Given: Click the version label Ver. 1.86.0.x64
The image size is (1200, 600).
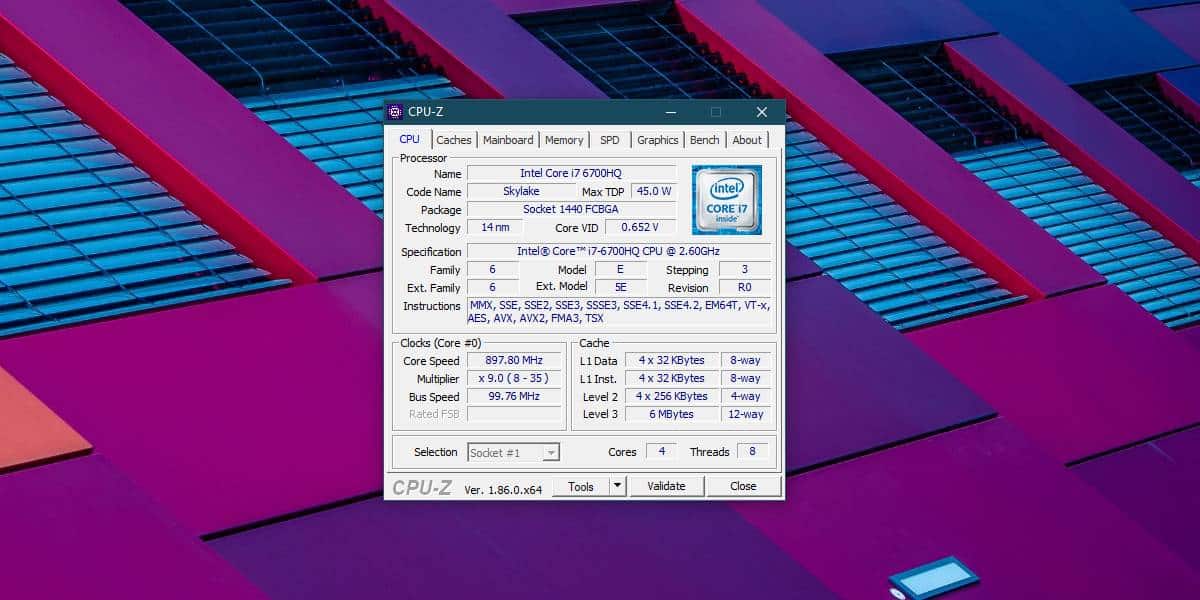Looking at the screenshot, I should (x=503, y=489).
